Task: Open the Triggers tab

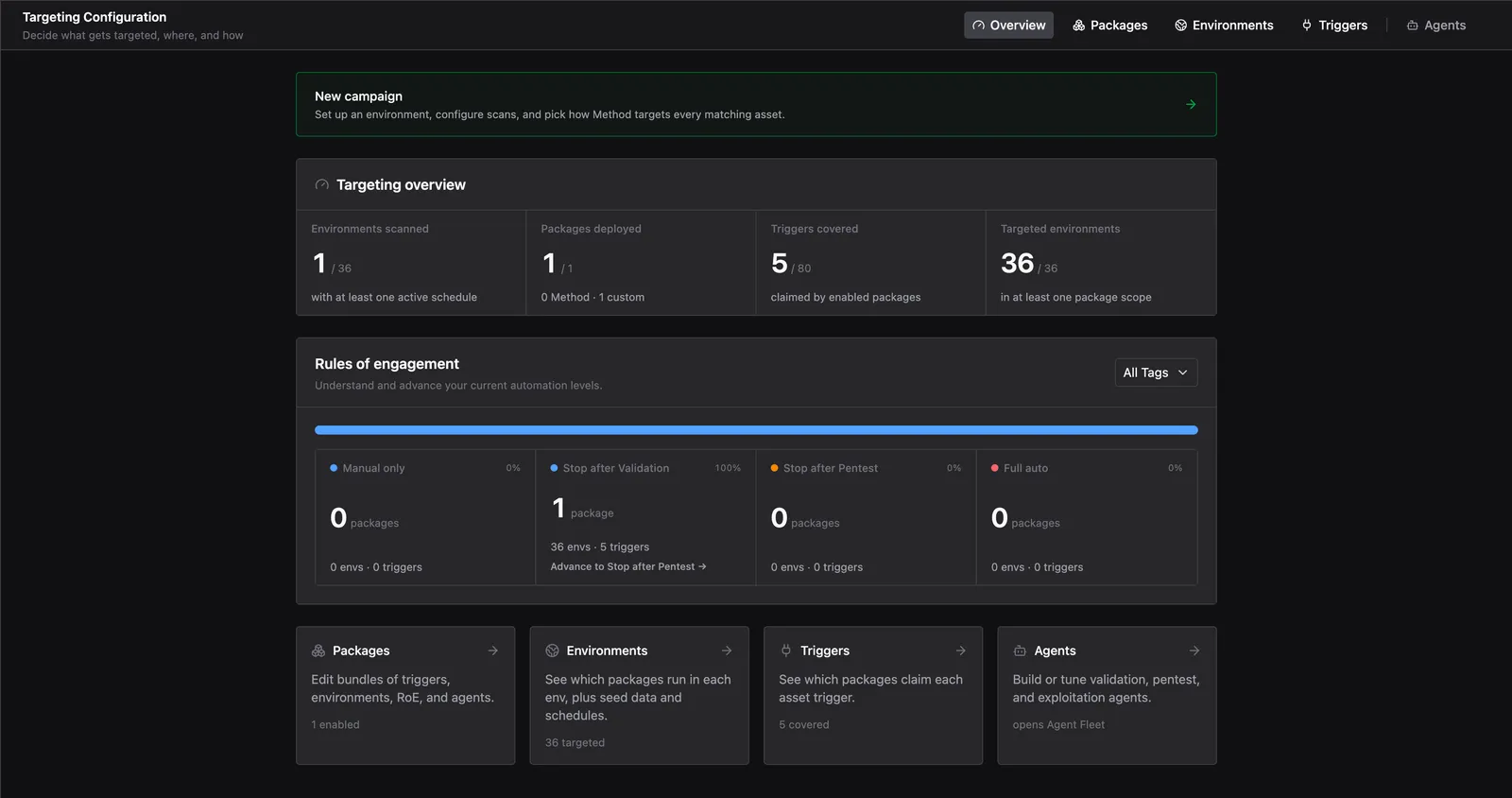Action: (1334, 26)
